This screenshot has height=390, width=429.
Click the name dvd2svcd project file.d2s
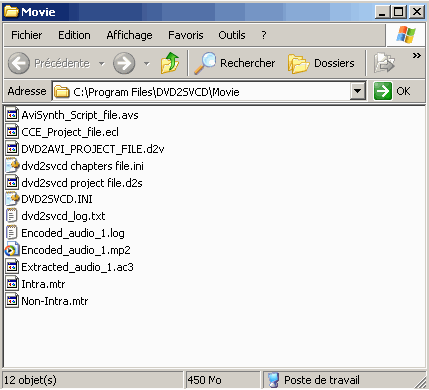[82, 183]
